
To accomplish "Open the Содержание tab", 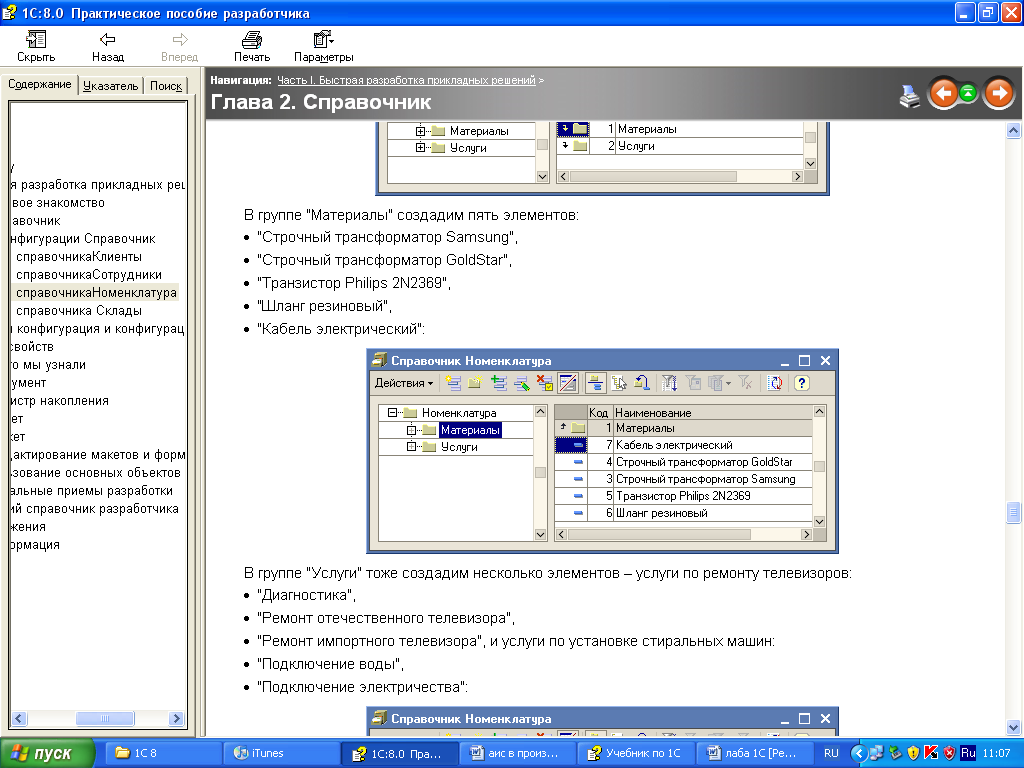I will (x=40, y=85).
